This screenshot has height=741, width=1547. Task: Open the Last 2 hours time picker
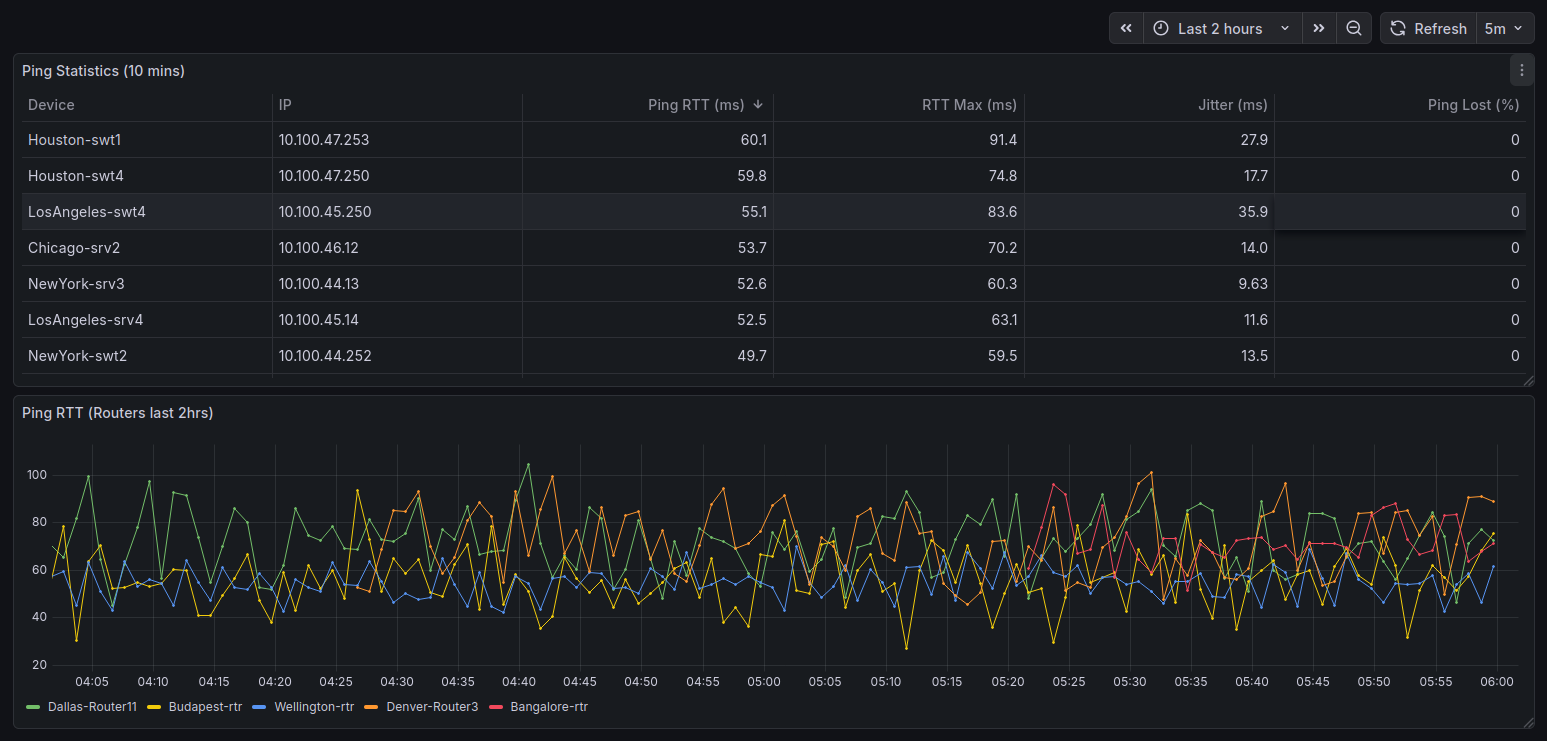(1221, 29)
